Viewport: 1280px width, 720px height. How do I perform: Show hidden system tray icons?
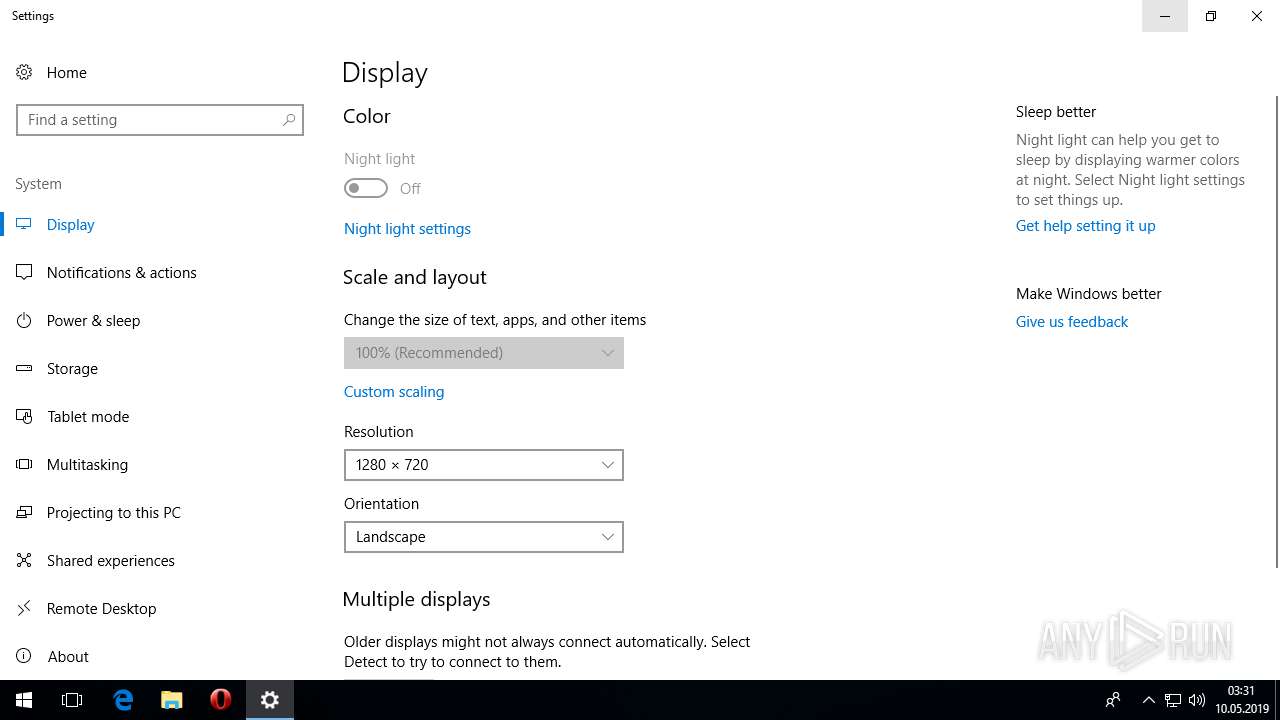[1148, 700]
